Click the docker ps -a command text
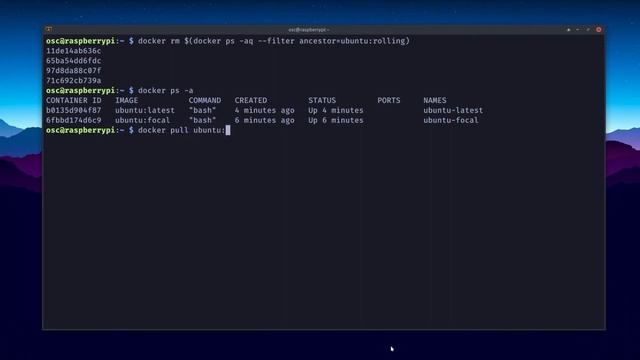Screen dimensions: 640x360 point(165,90)
